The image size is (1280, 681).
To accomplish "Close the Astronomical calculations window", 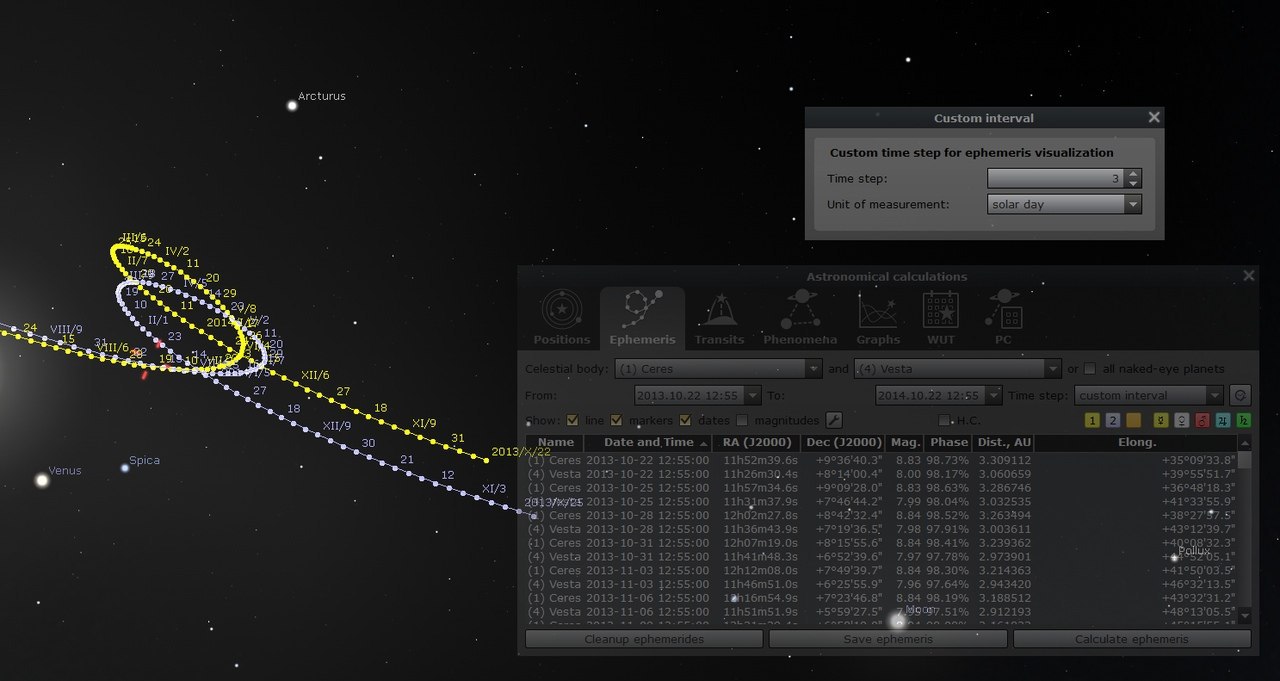I will (1248, 276).
